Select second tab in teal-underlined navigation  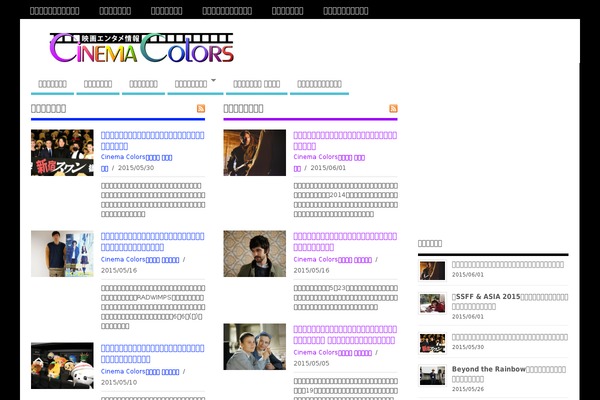pyautogui.click(x=98, y=84)
